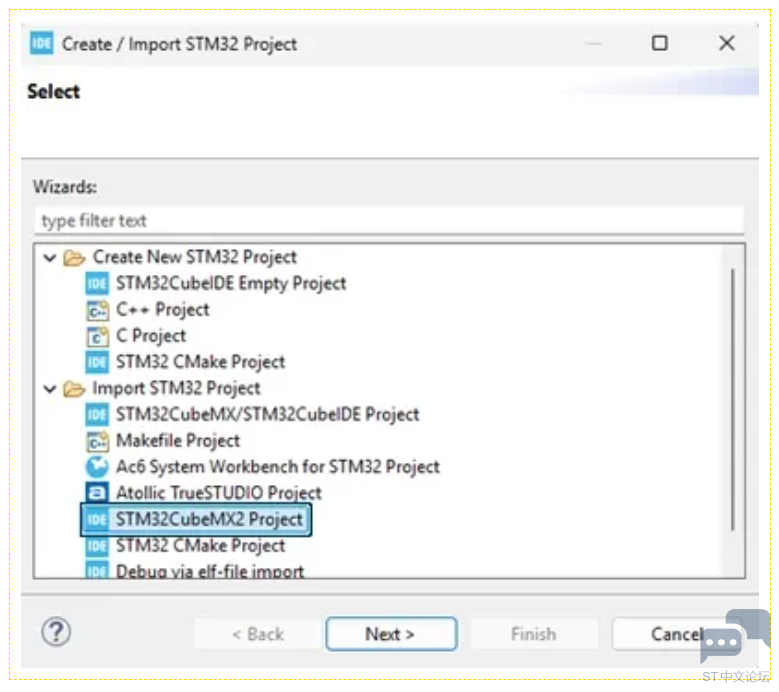Click the Finish button

534,634
